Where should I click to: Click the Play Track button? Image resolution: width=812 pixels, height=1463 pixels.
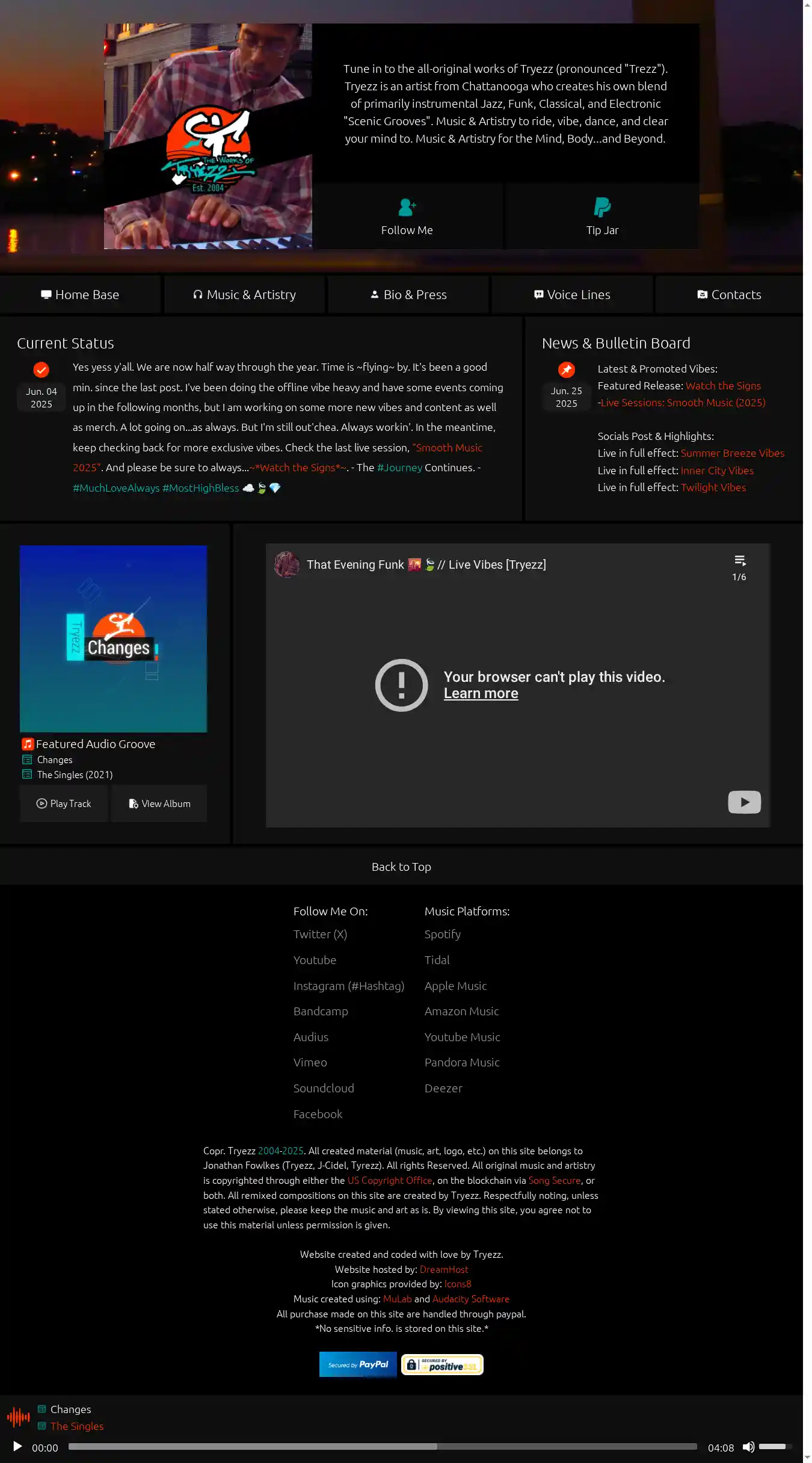coord(64,803)
